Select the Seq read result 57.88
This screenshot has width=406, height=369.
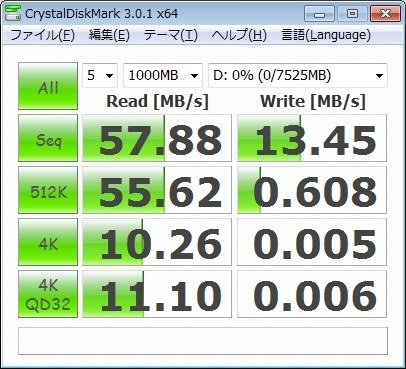(x=157, y=138)
